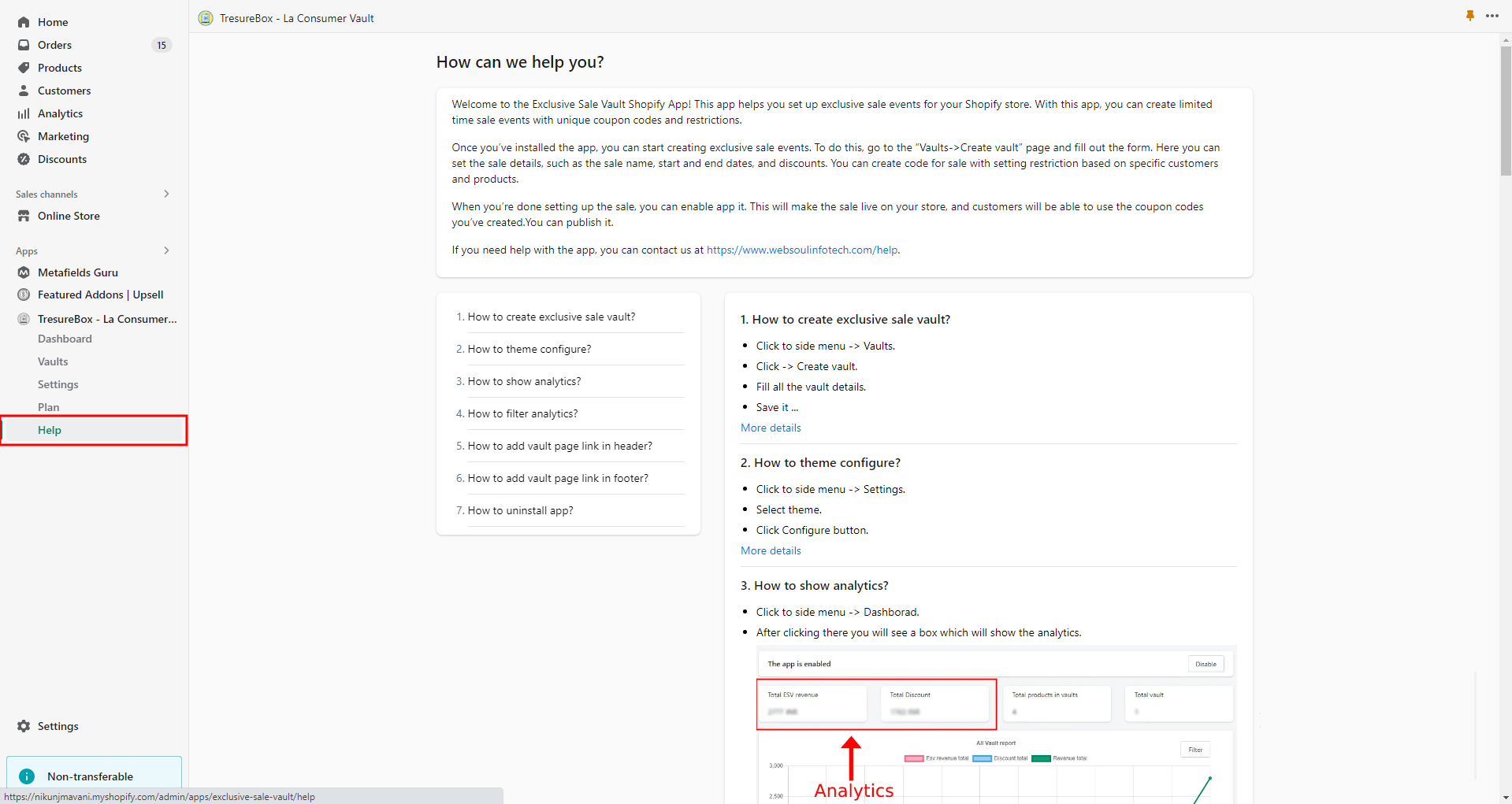Click the Marketing target icon
Image resolution: width=1512 pixels, height=804 pixels.
coord(24,136)
